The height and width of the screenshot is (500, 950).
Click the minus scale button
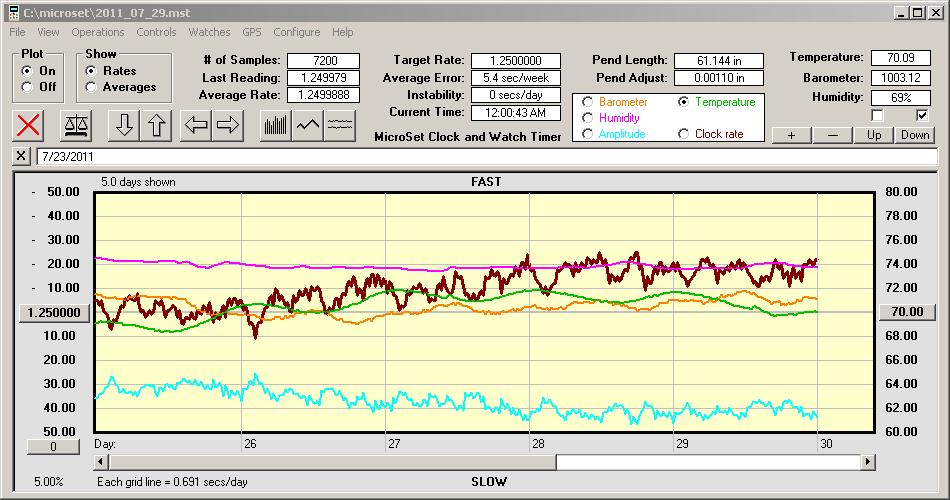(x=832, y=135)
